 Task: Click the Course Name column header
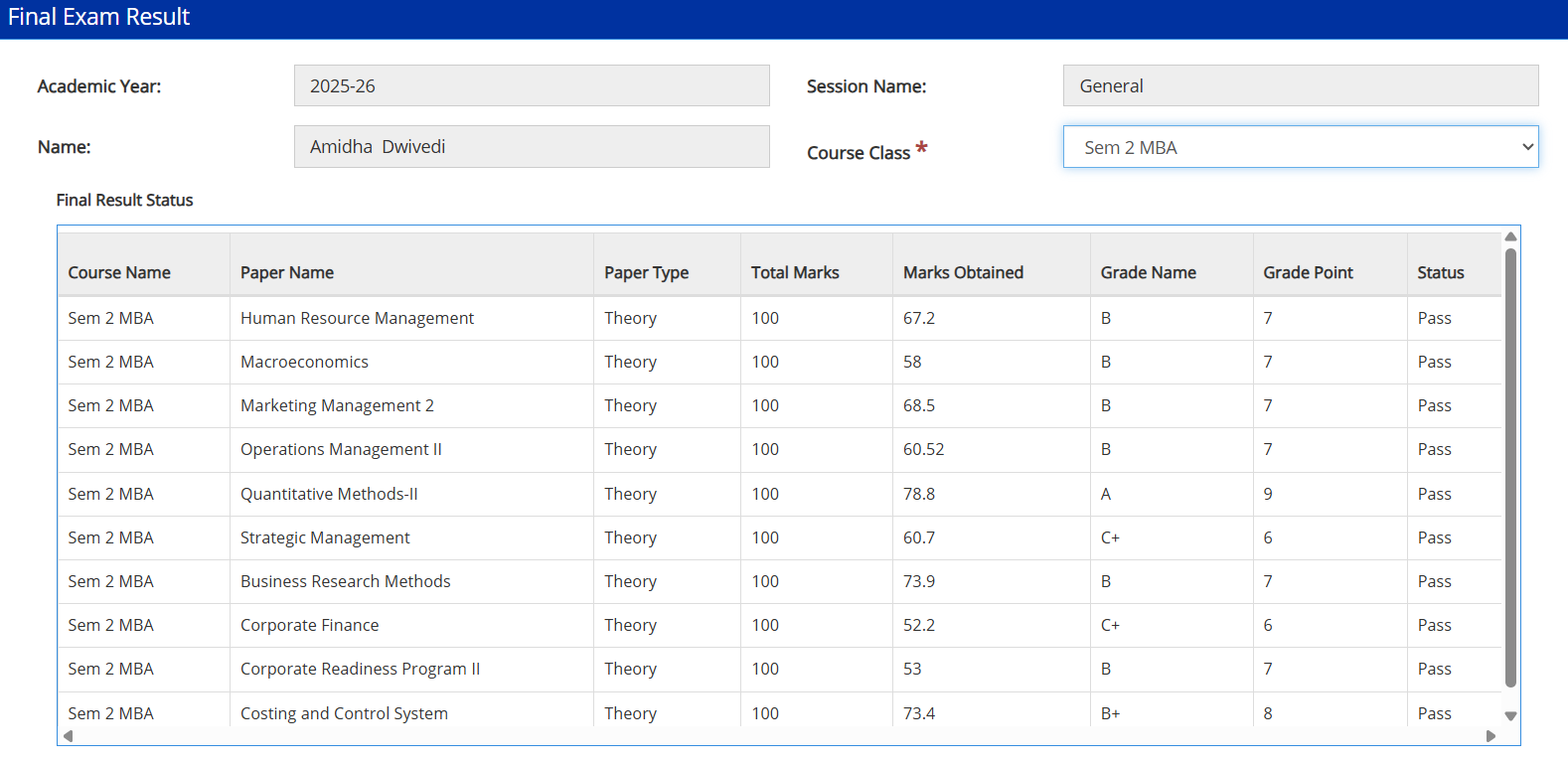(119, 272)
